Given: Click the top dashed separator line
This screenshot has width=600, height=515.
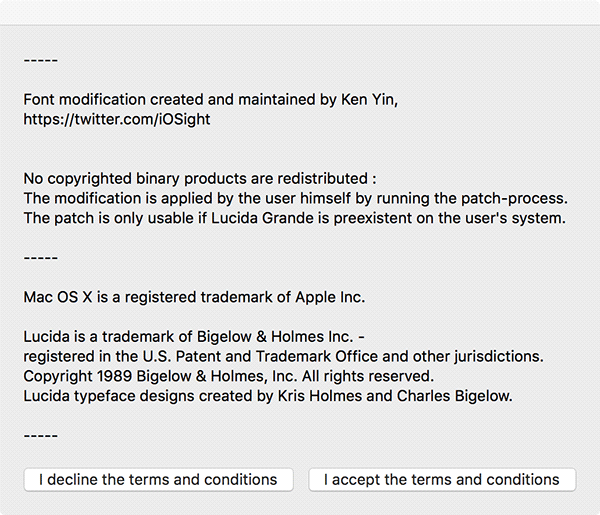Looking at the screenshot, I should 41,60.
